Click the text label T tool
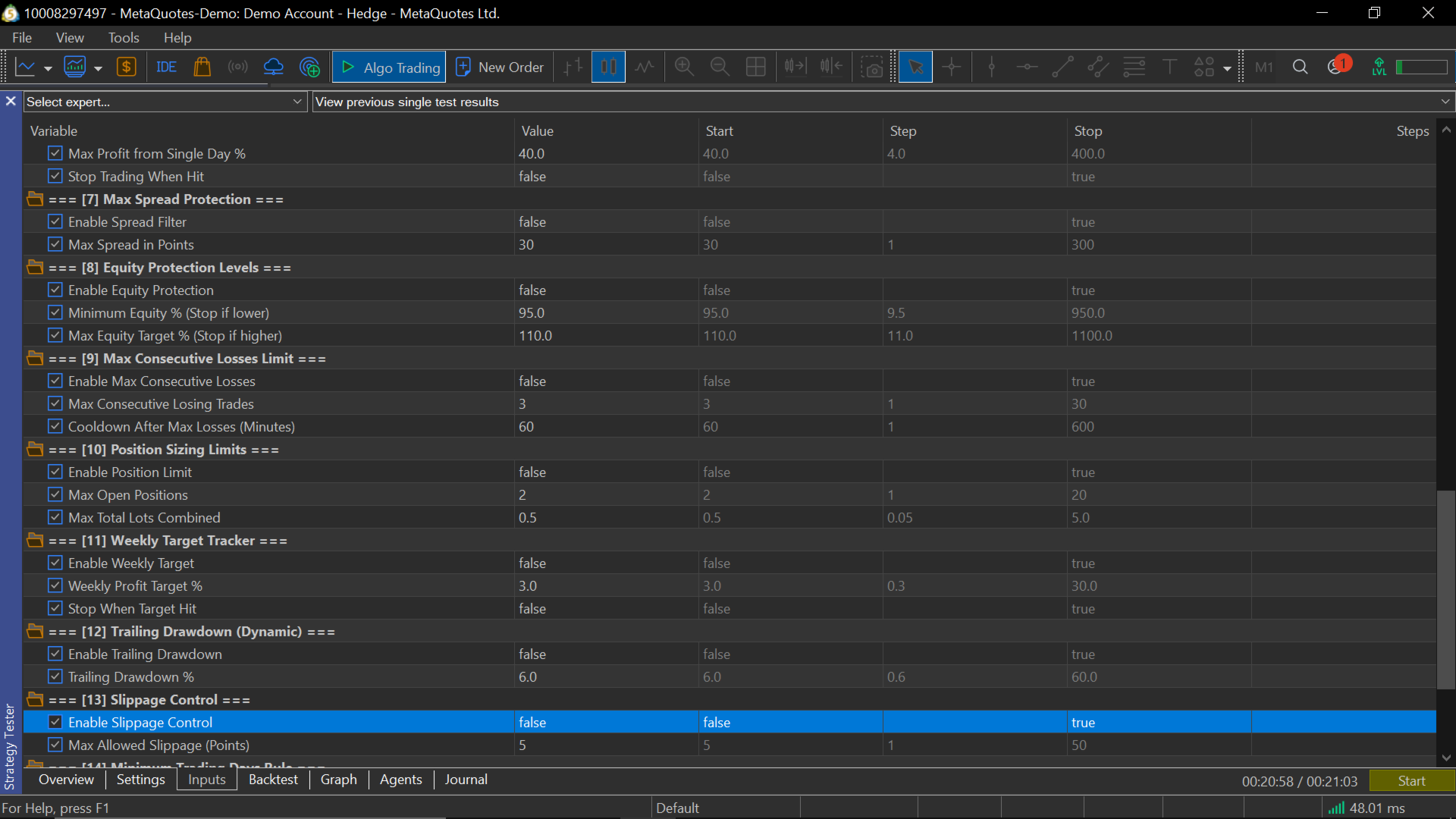Viewport: 1456px width, 819px height. [1169, 67]
